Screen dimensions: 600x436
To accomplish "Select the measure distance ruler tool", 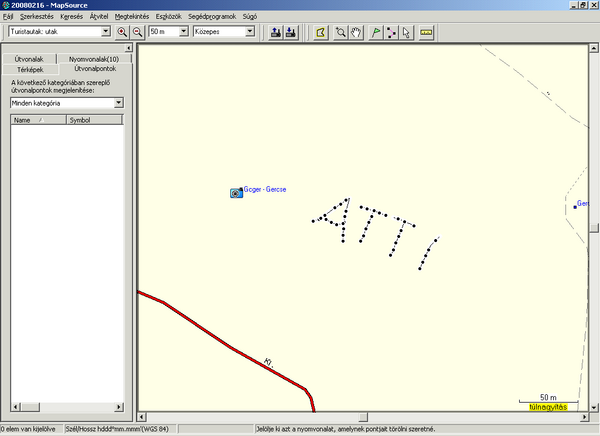I will 426,32.
